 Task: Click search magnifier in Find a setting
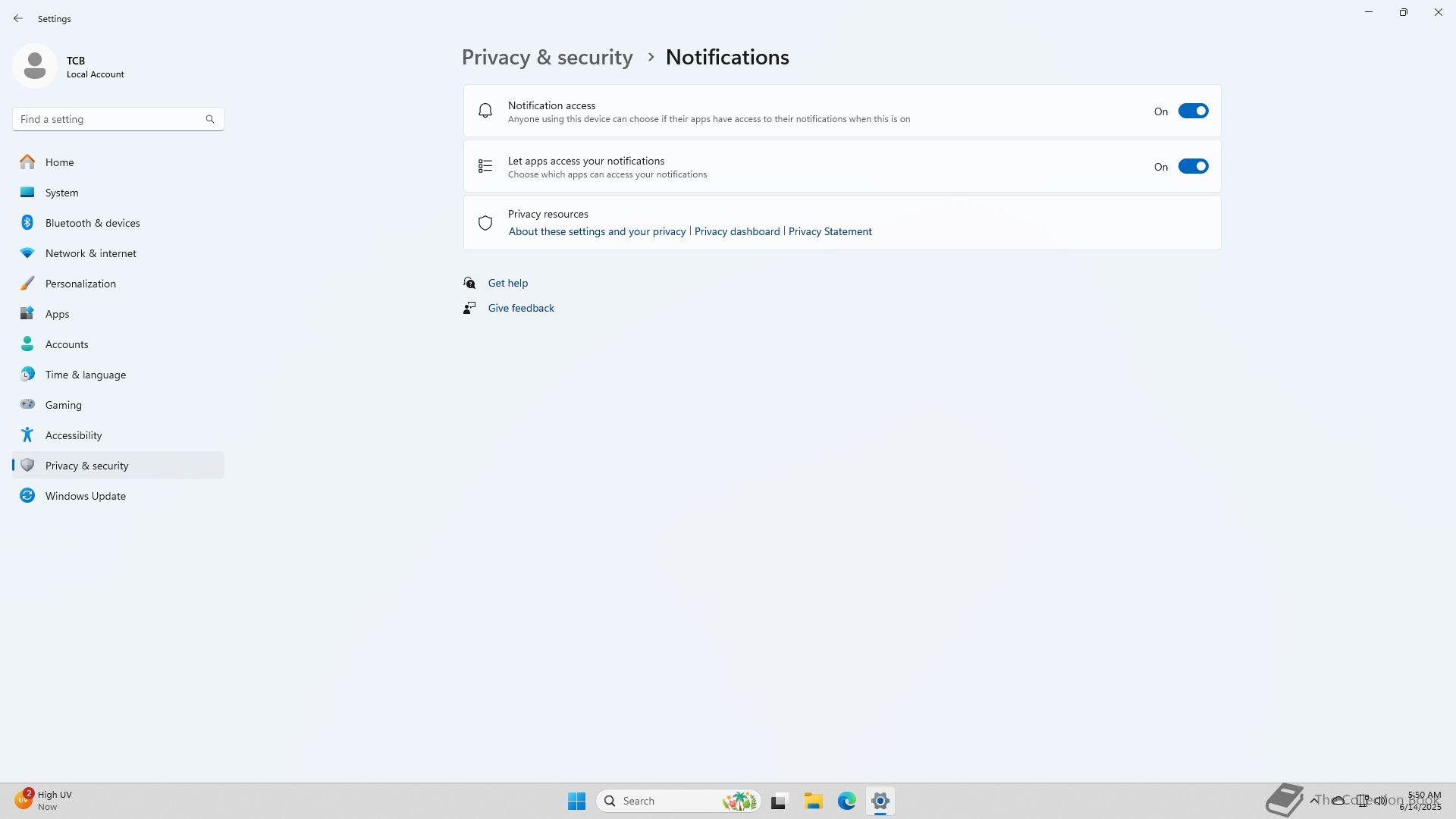click(210, 119)
